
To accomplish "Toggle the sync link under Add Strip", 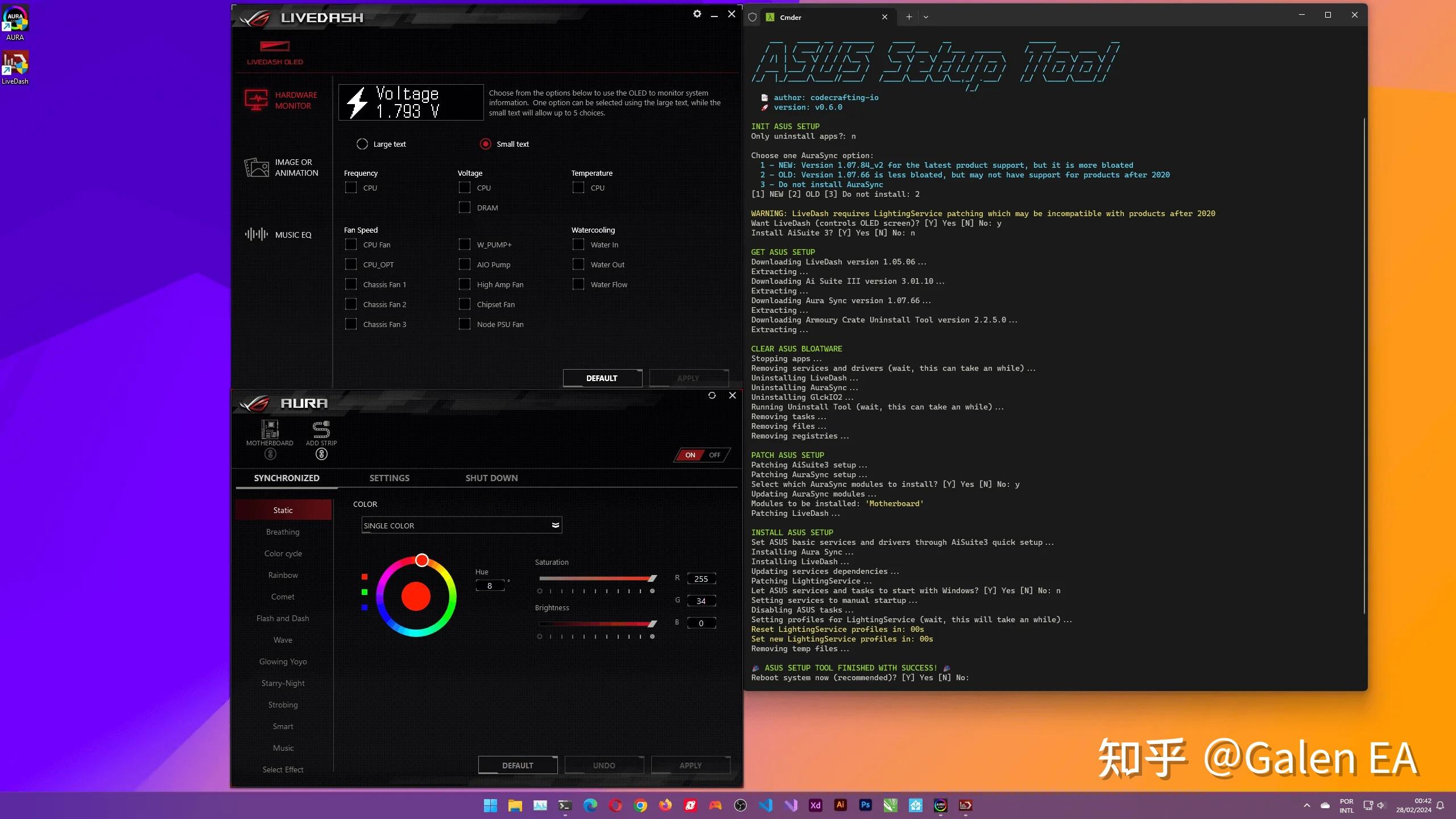I will tap(321, 454).
